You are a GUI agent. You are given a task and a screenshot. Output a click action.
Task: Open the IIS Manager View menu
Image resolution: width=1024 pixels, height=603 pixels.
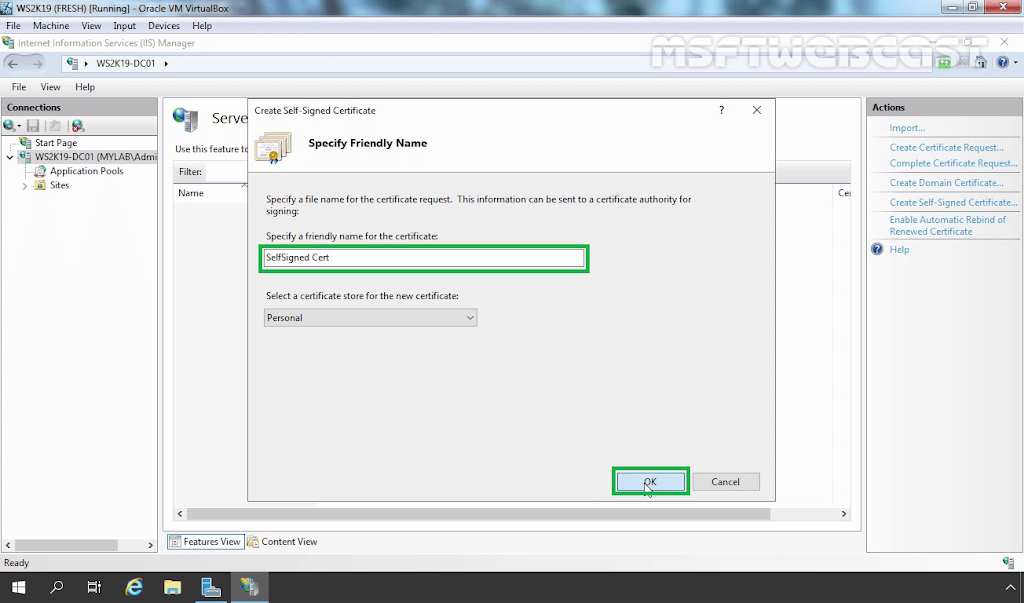(x=50, y=87)
